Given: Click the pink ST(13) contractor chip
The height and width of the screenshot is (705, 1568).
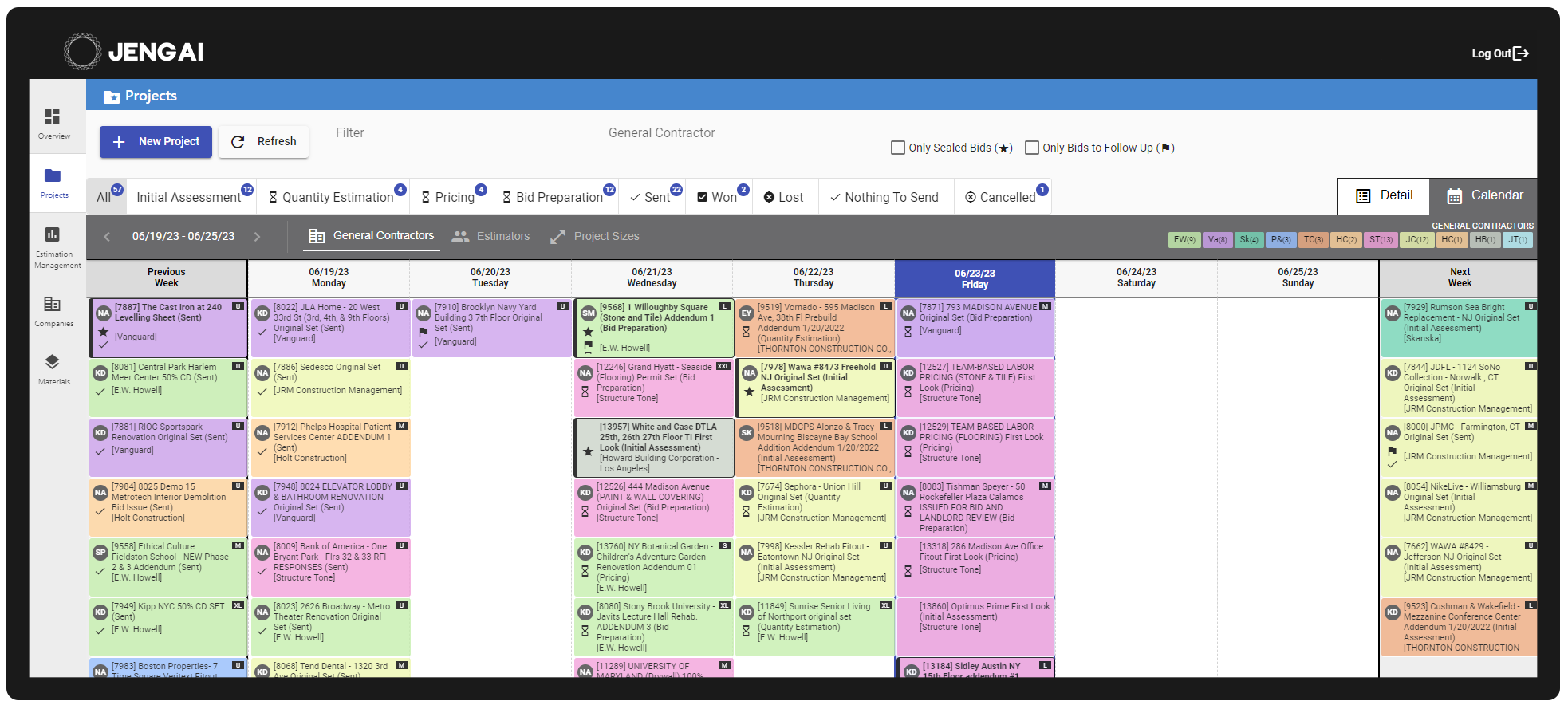Looking at the screenshot, I should (1381, 240).
